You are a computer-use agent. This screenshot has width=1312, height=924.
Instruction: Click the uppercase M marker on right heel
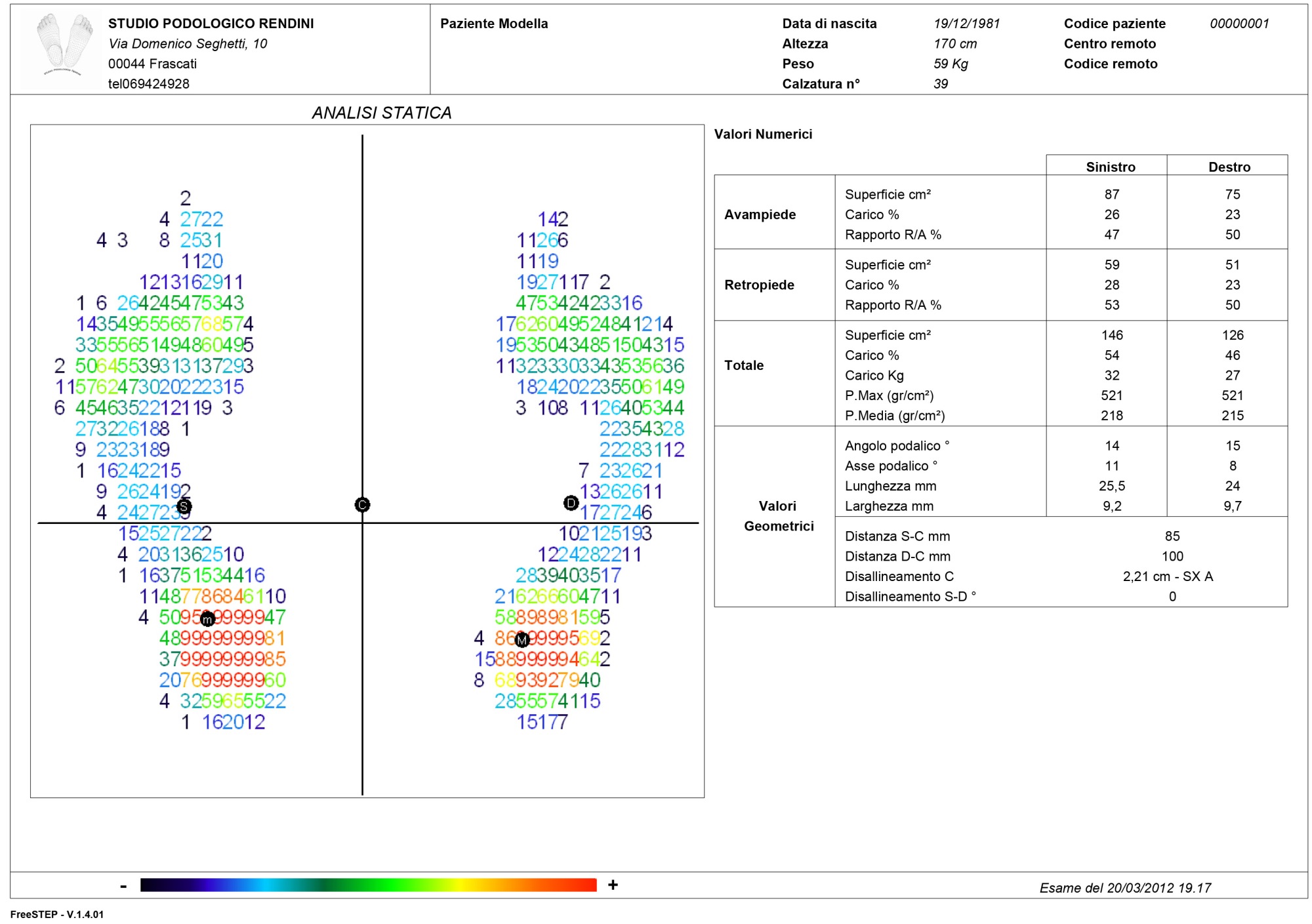point(522,639)
